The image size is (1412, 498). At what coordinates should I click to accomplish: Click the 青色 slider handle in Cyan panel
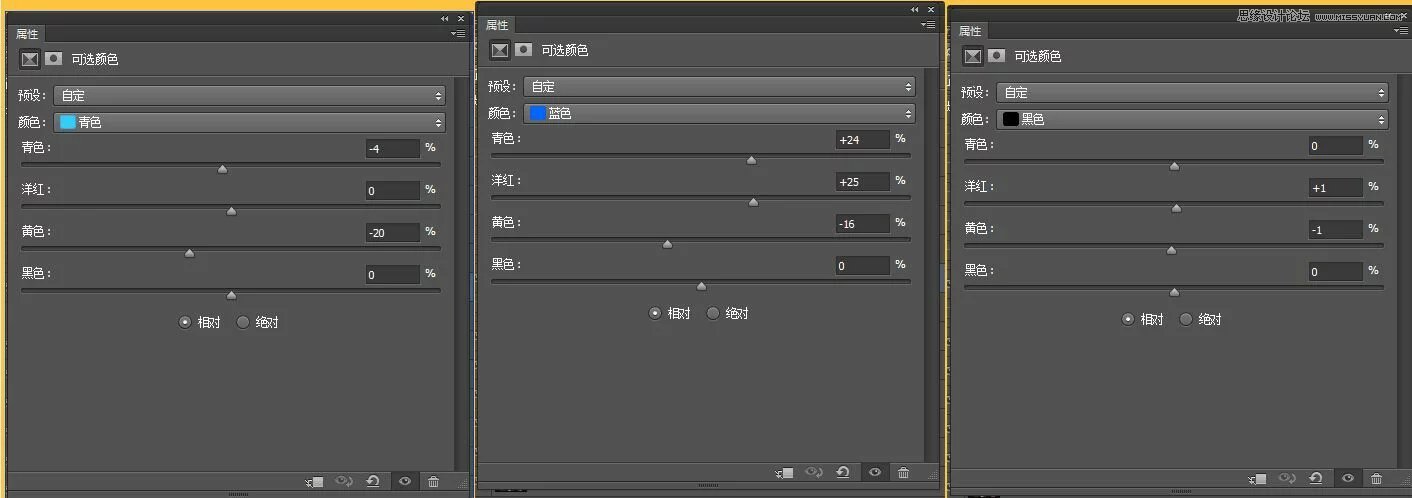click(x=222, y=169)
